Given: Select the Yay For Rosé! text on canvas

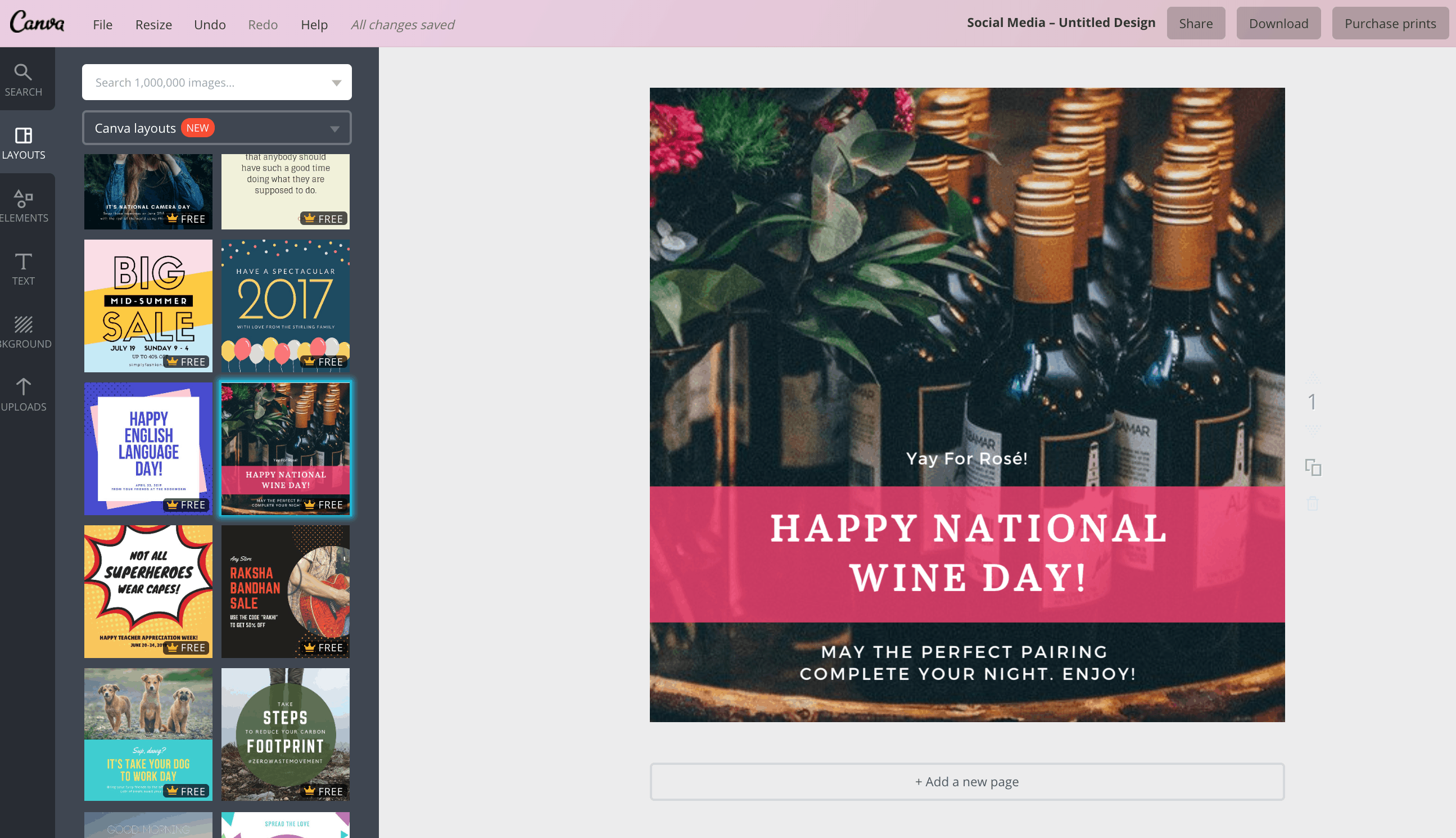Looking at the screenshot, I should [966, 459].
